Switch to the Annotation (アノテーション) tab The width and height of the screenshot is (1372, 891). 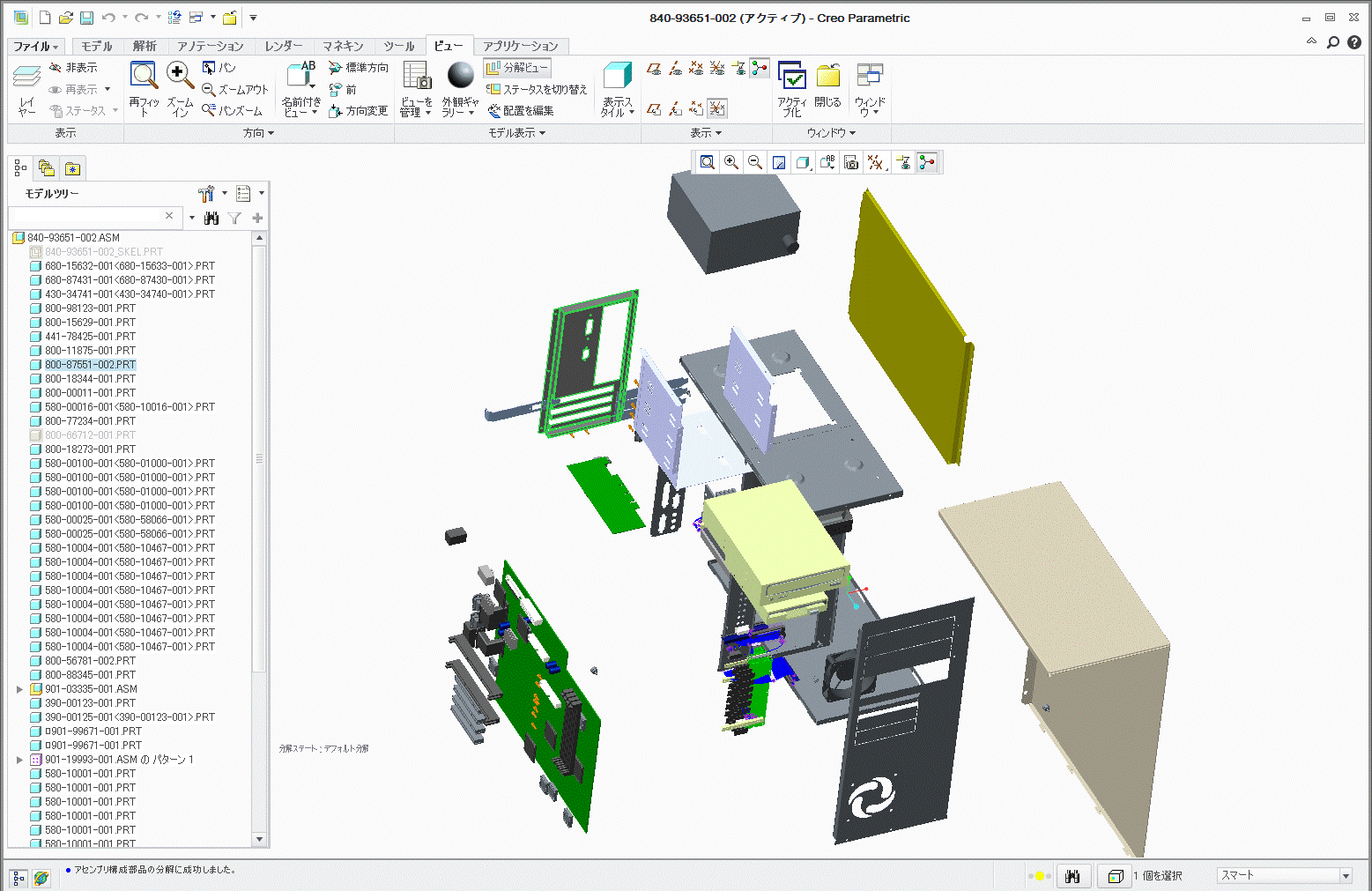tap(210, 47)
